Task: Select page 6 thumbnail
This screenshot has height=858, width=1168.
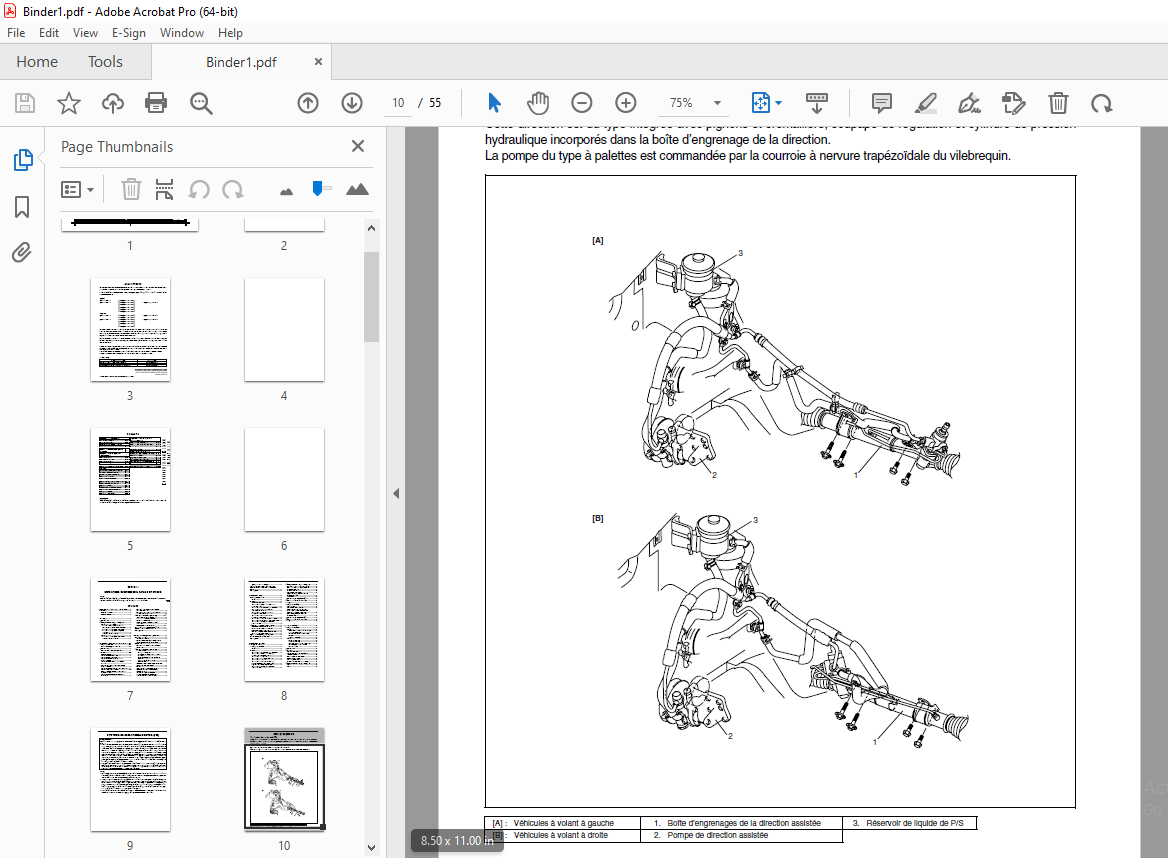Action: click(285, 480)
